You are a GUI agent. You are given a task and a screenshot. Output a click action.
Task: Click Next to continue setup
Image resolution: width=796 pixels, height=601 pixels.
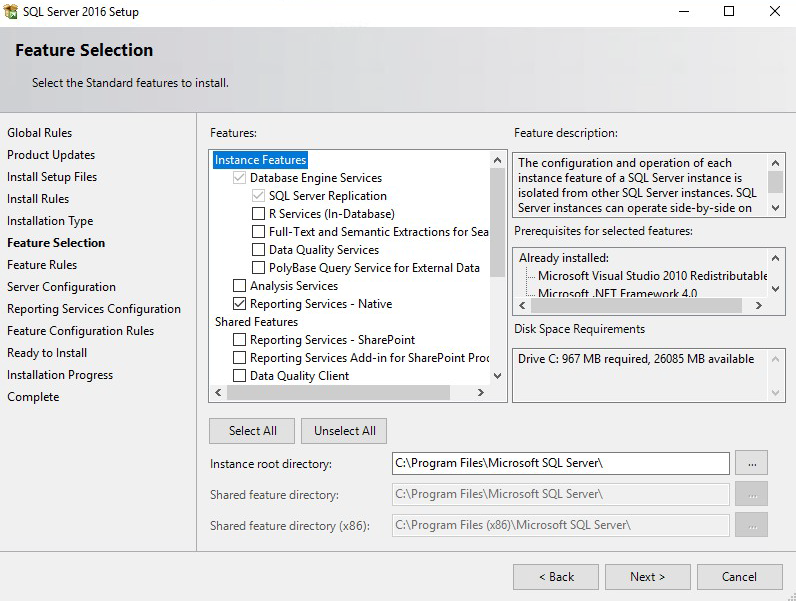(x=647, y=577)
